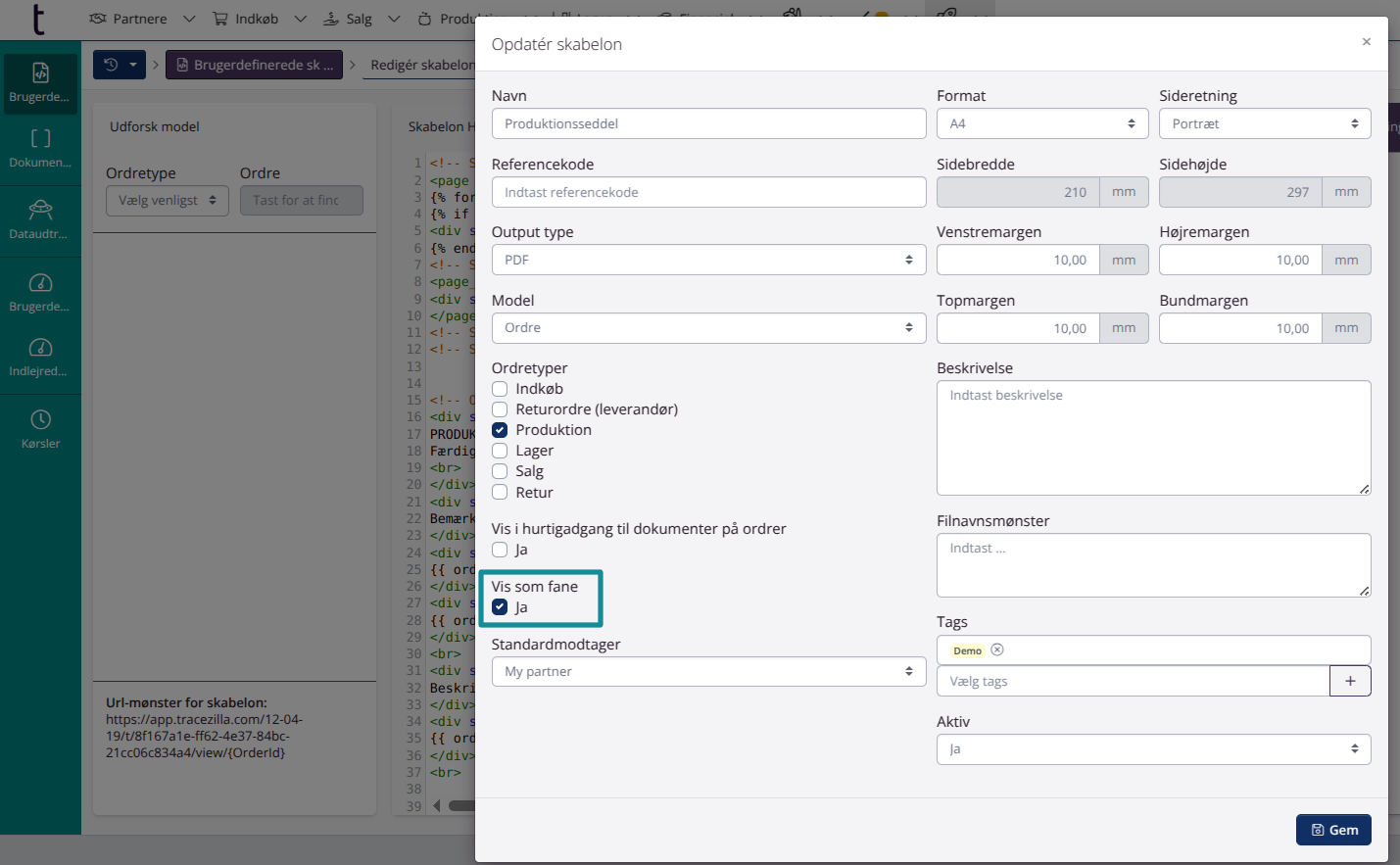Screen dimensions: 1400x865
Task: Click the plus button to add tag
Action: (1349, 681)
